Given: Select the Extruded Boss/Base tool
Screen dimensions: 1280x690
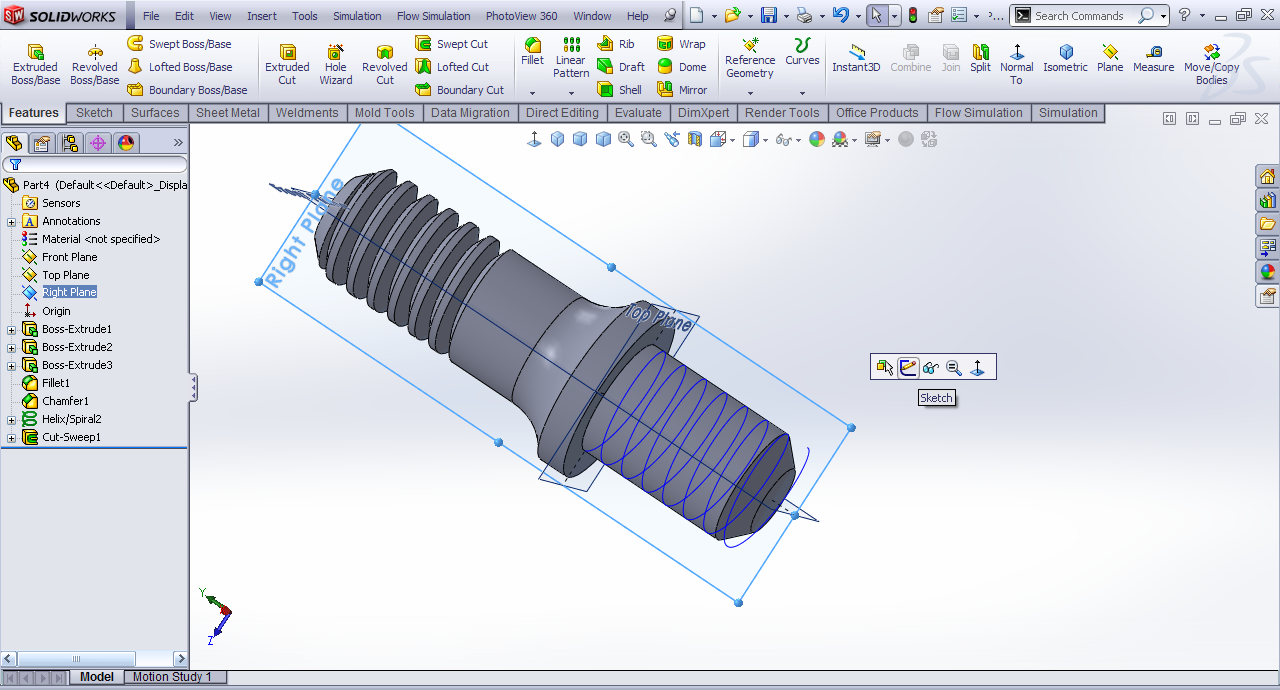Looking at the screenshot, I should pyautogui.click(x=35, y=64).
